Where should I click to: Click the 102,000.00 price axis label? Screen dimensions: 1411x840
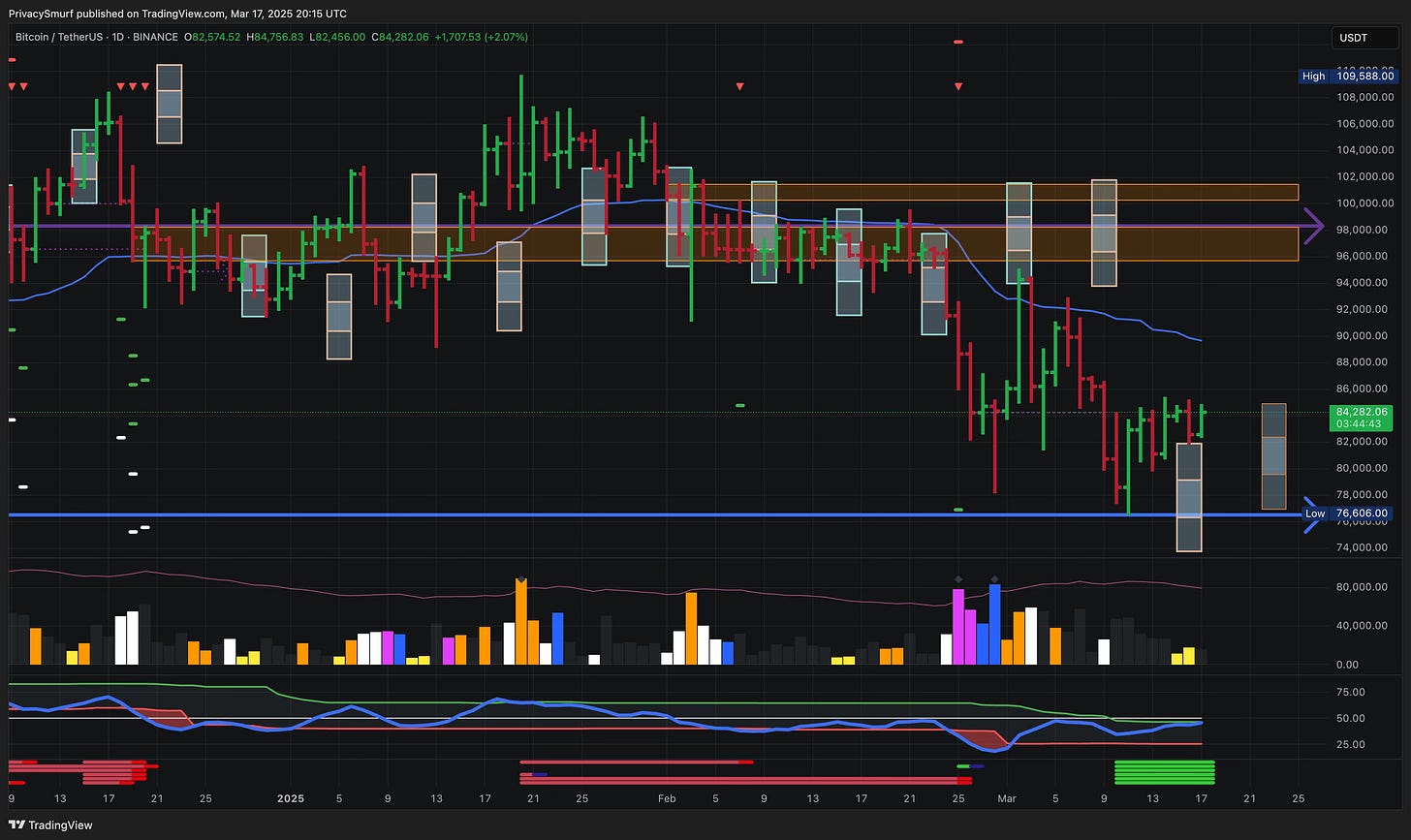point(1365,176)
